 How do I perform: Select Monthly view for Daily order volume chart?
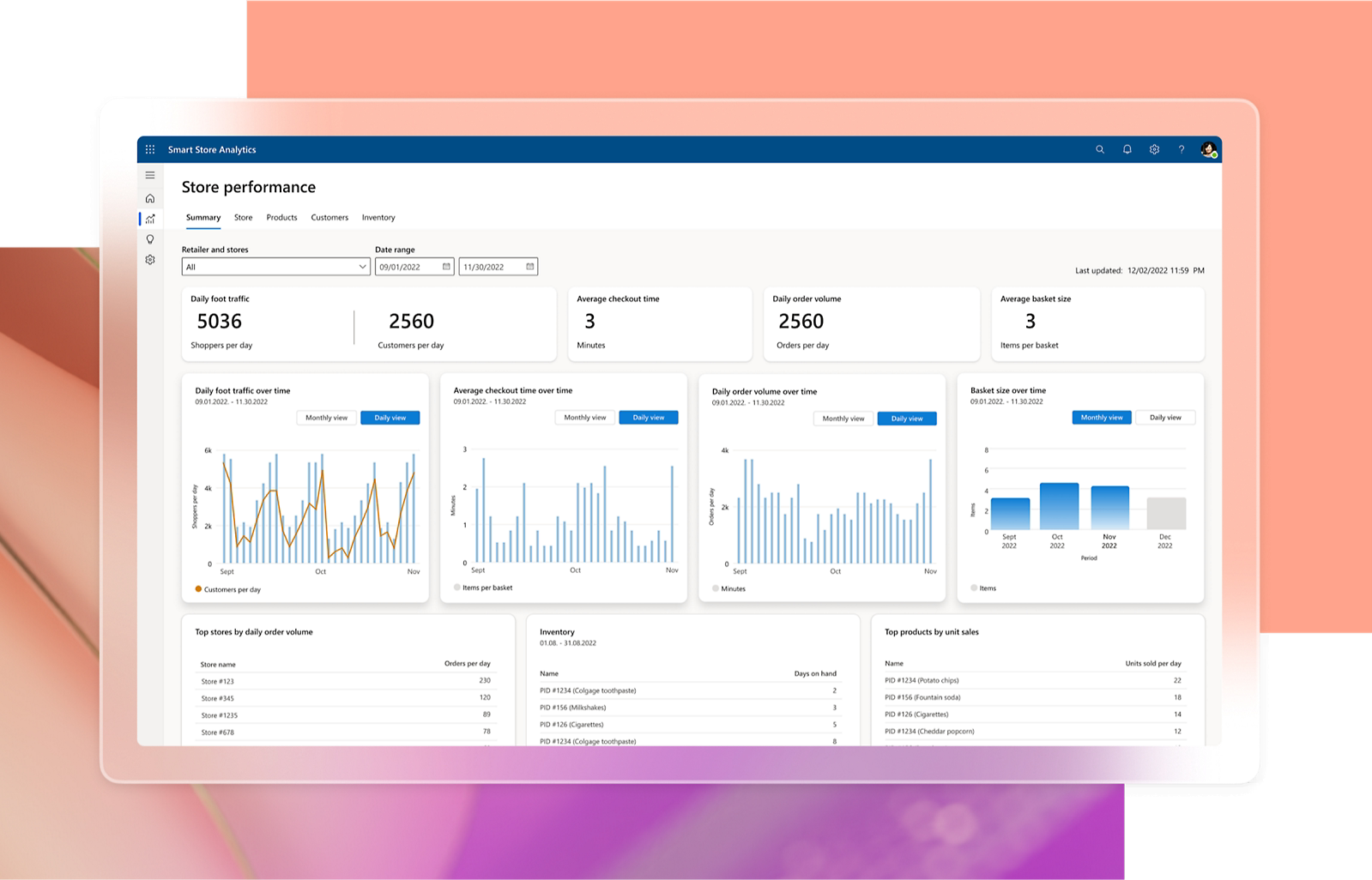pyautogui.click(x=843, y=419)
